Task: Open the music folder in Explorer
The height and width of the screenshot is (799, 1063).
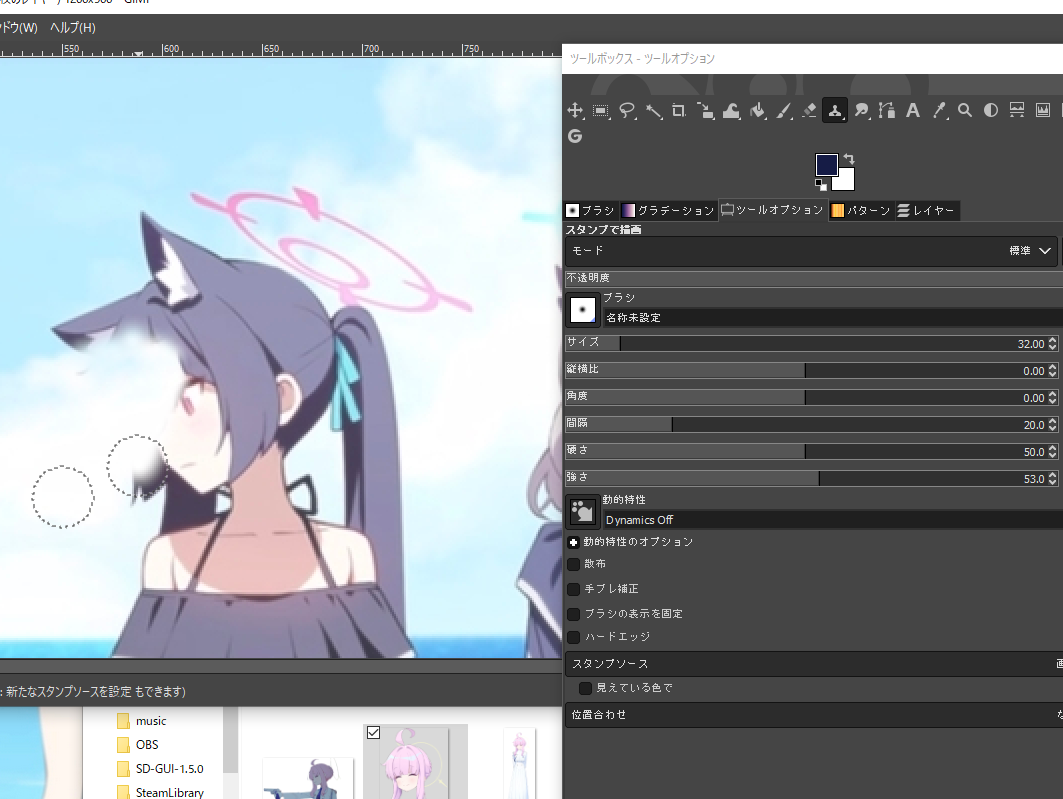Action: tap(142, 721)
